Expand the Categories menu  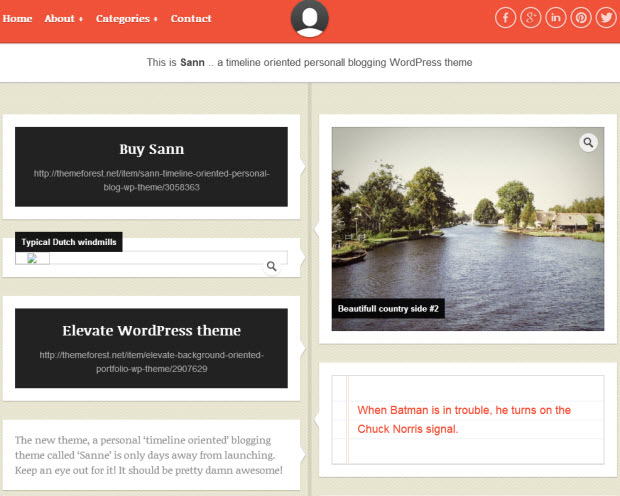point(127,19)
